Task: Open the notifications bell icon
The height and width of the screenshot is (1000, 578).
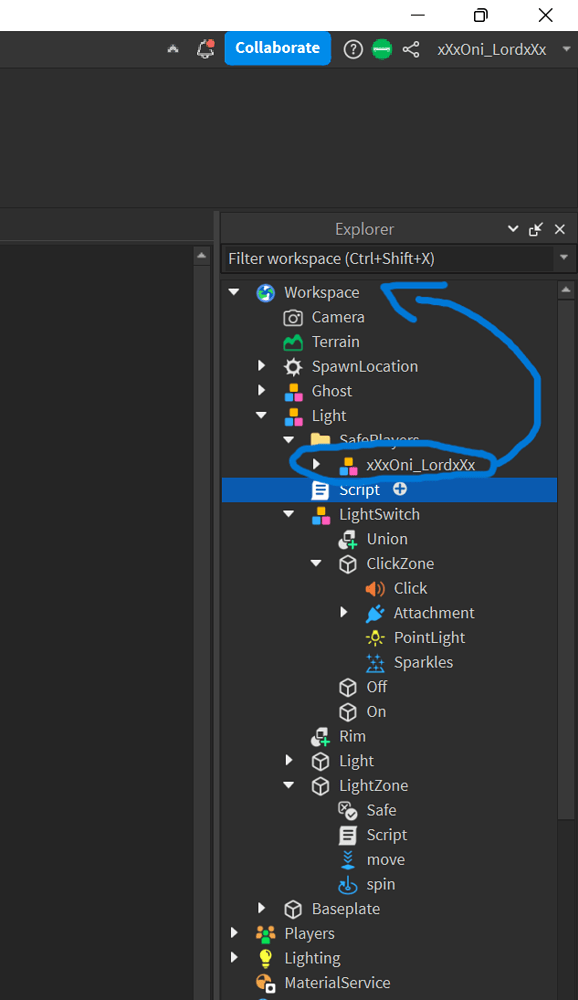Action: tap(205, 48)
